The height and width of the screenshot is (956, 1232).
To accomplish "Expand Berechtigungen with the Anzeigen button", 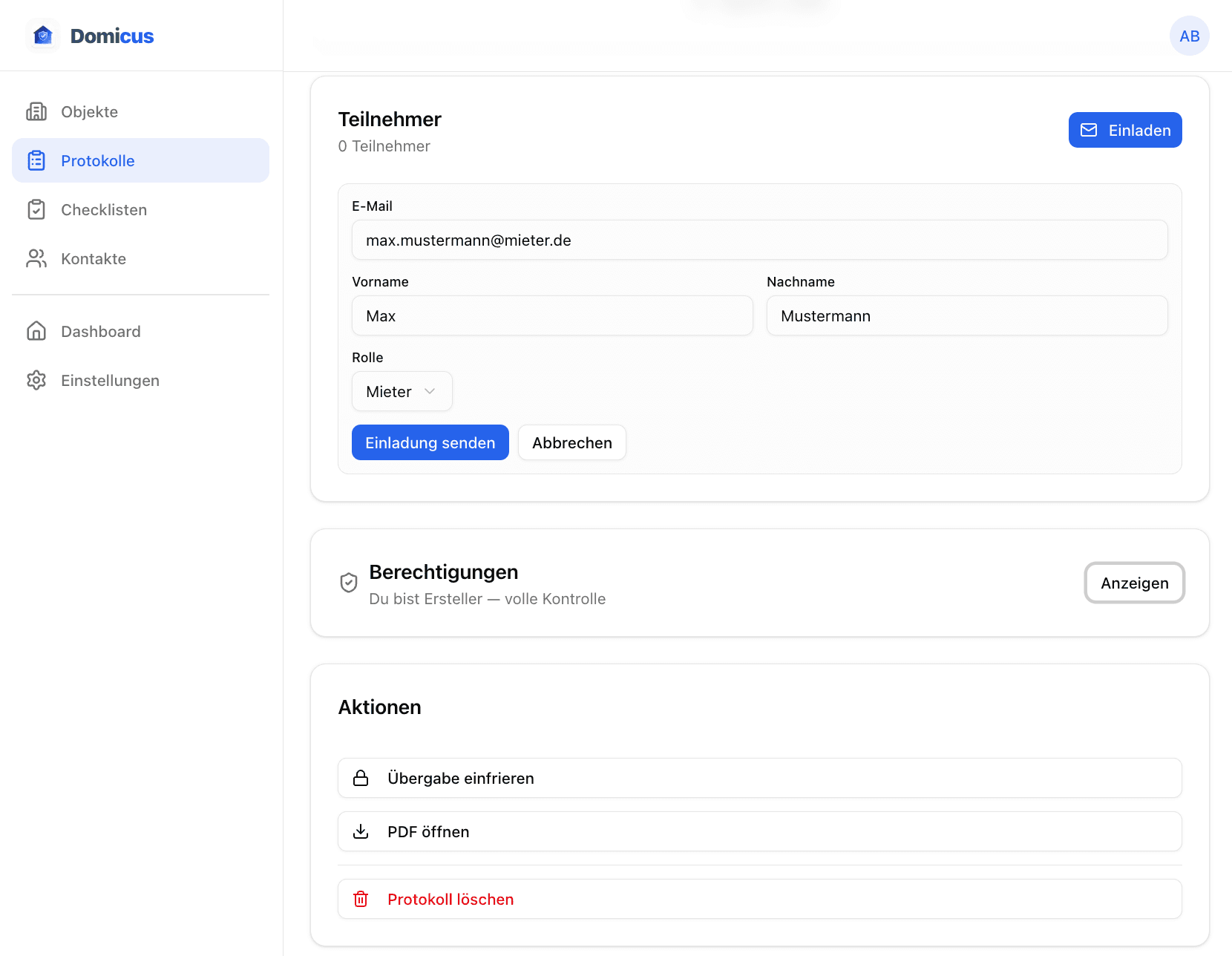I will coord(1134,583).
